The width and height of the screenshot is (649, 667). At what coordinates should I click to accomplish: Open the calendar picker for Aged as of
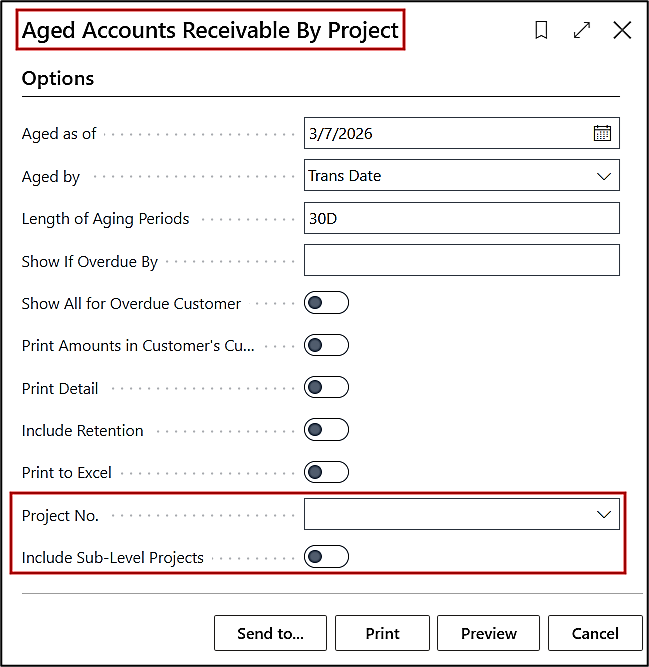point(602,133)
